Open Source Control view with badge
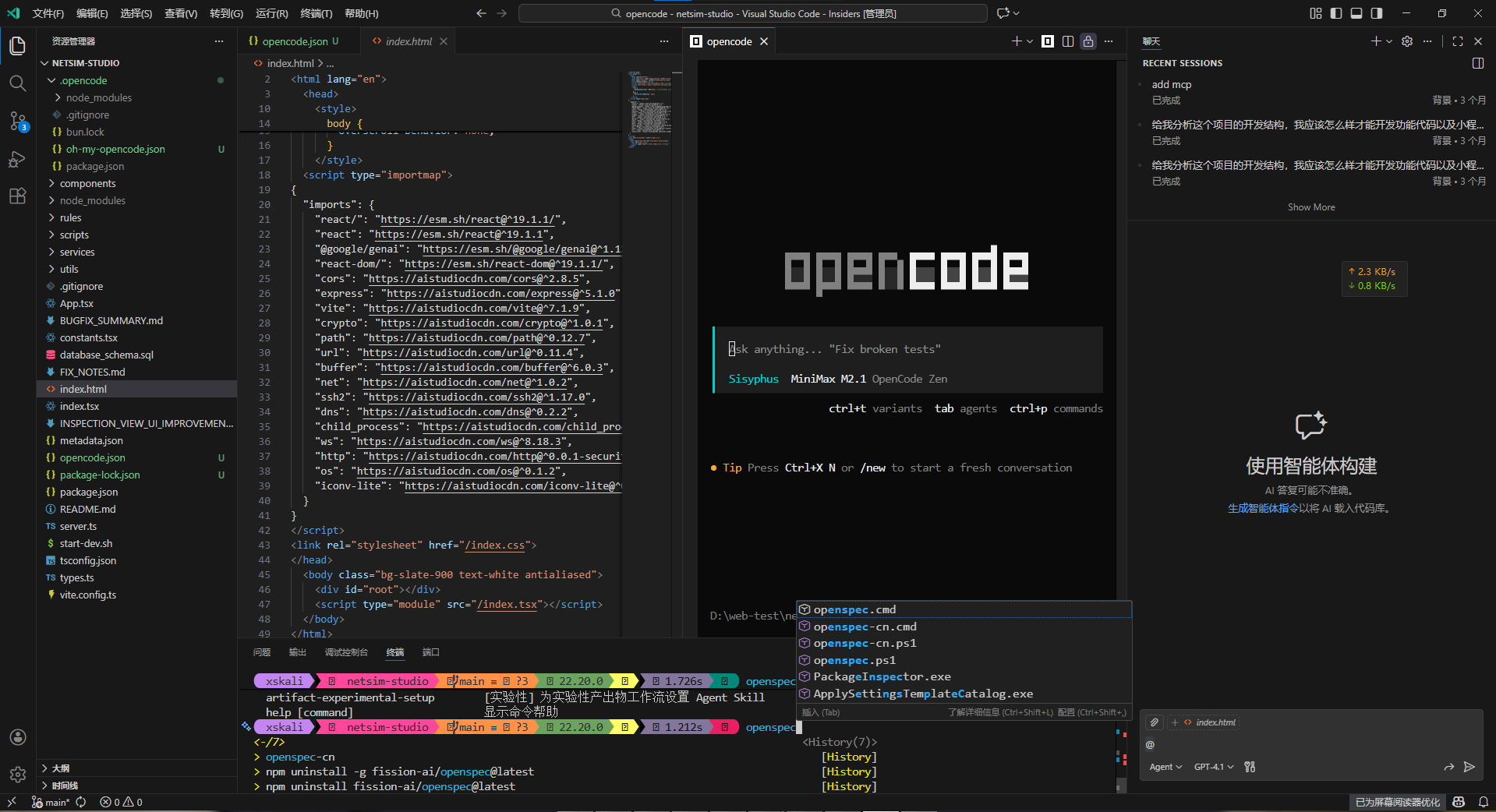Image resolution: width=1496 pixels, height=812 pixels. 17,121
